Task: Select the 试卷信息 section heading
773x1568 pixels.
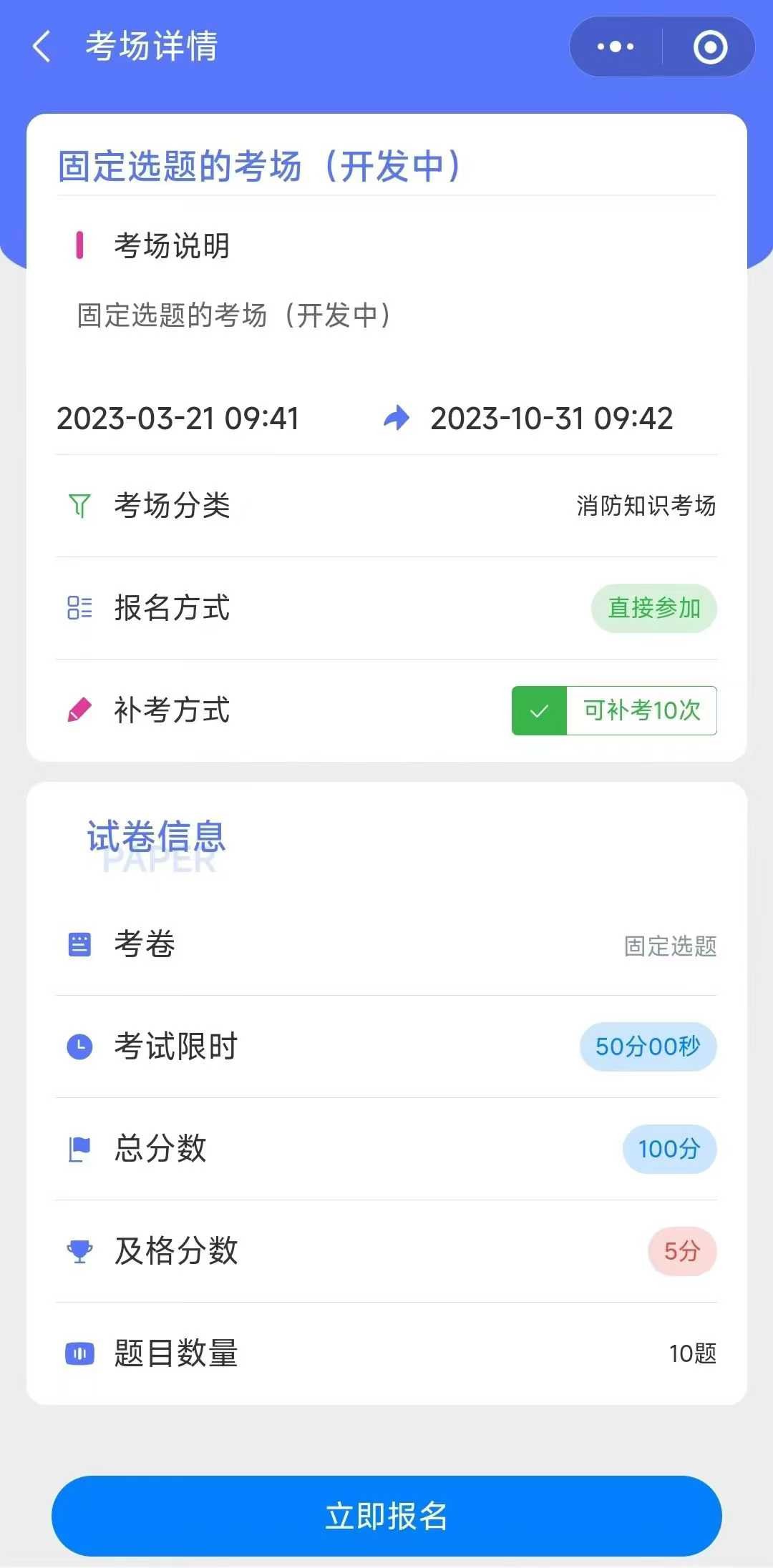Action: 156,837
